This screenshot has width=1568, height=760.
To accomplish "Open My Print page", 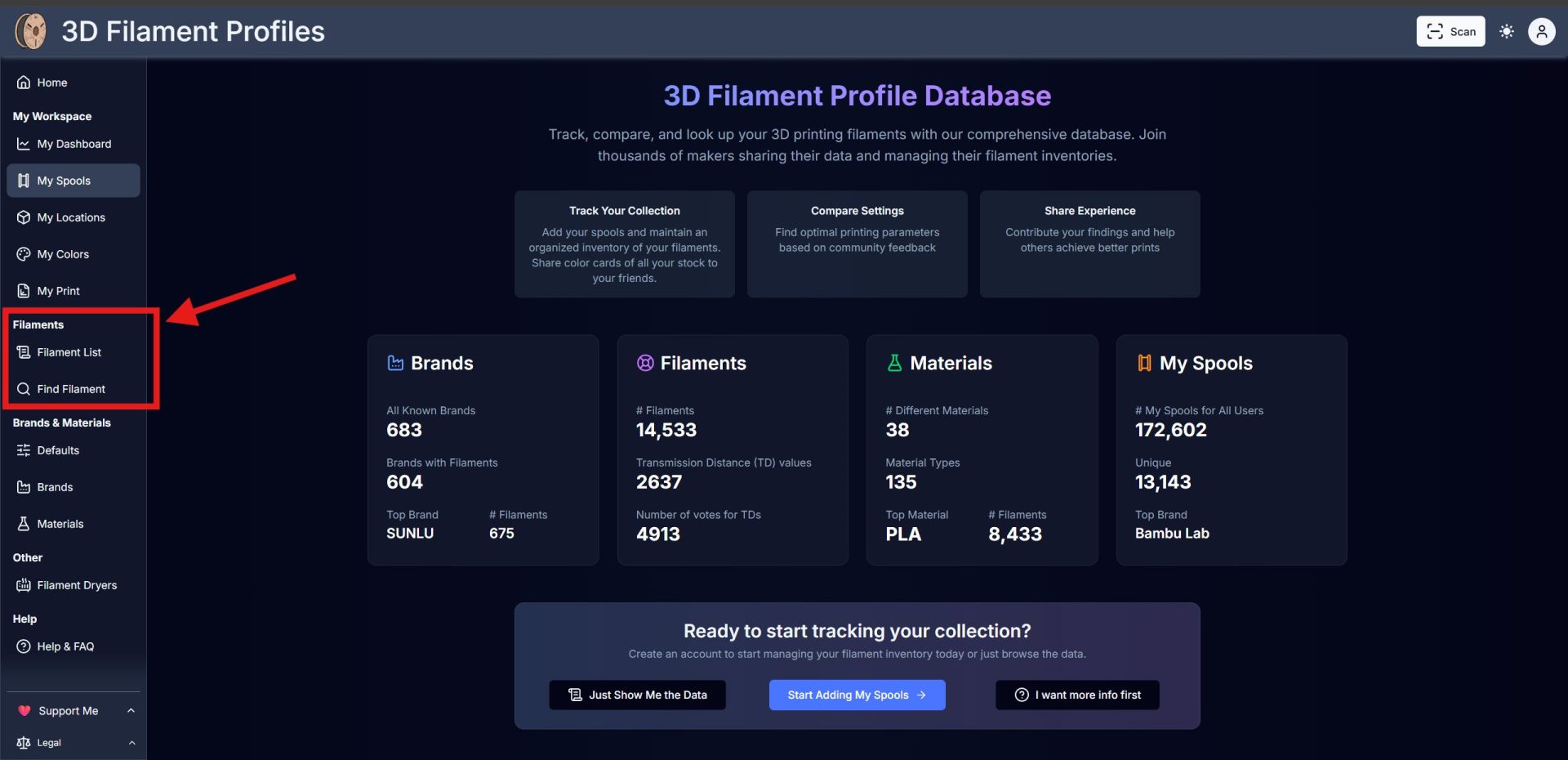I will pyautogui.click(x=57, y=291).
